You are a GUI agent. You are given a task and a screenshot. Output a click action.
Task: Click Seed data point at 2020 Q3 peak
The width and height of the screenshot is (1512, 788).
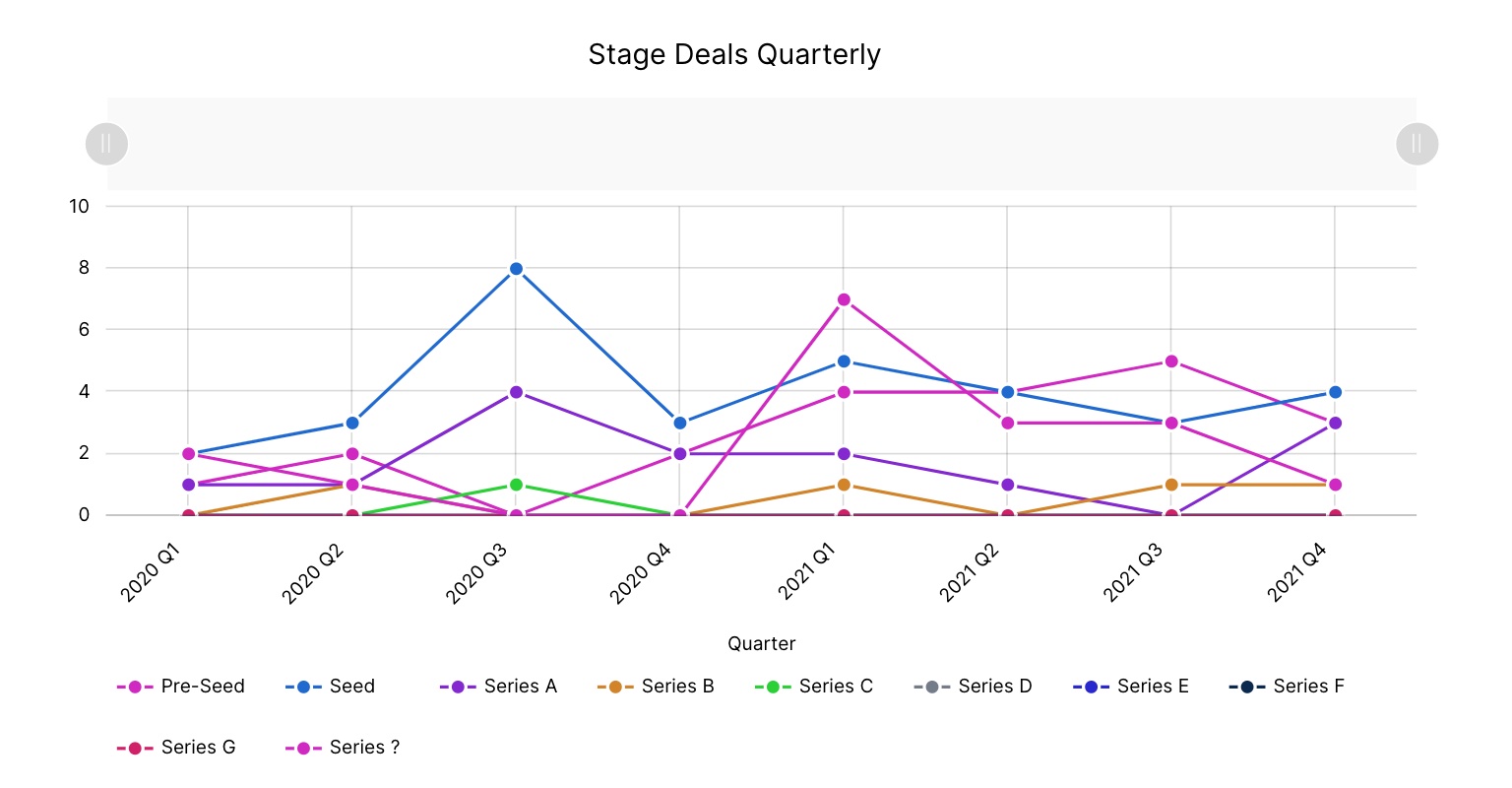pos(516,269)
